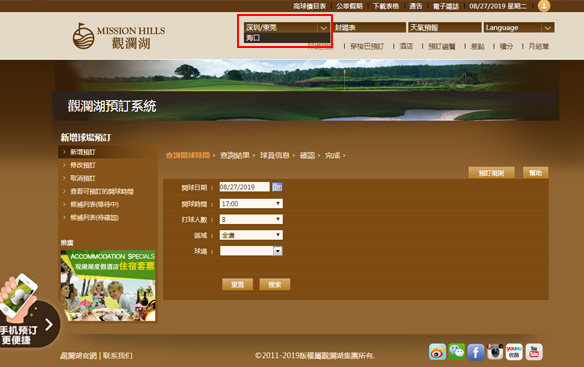The height and width of the screenshot is (367, 584).
Task: Select 查看可預訂的開球時間 in the sidebar
Action: coord(102,191)
